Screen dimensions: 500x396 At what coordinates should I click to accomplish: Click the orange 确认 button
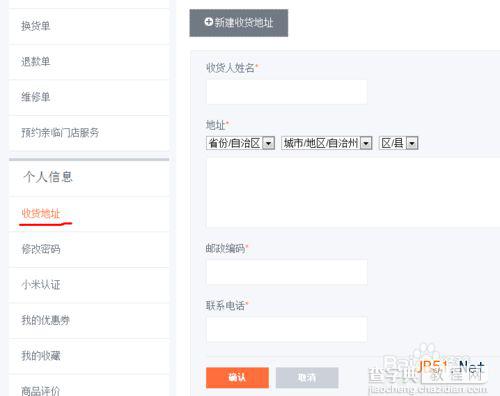click(237, 378)
